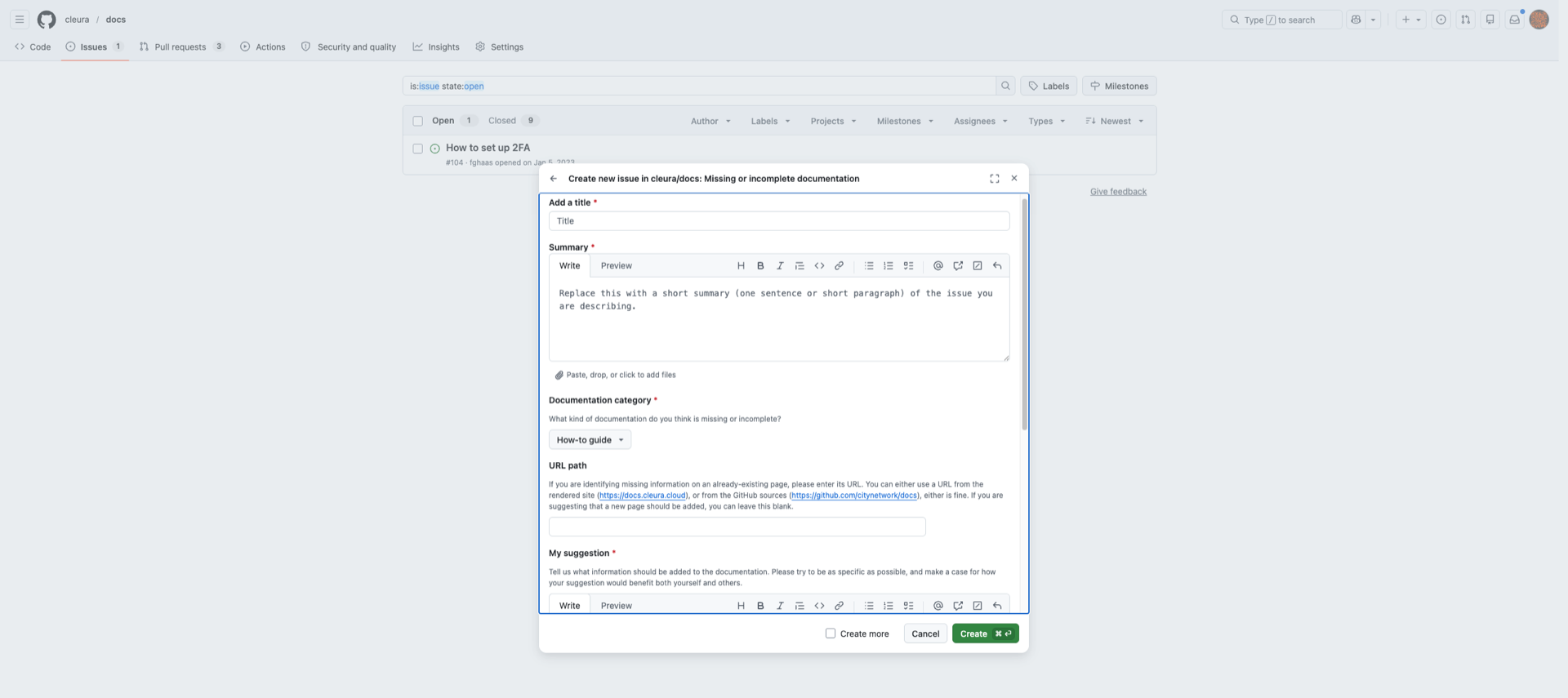Open the repository Settings tab

coord(500,47)
